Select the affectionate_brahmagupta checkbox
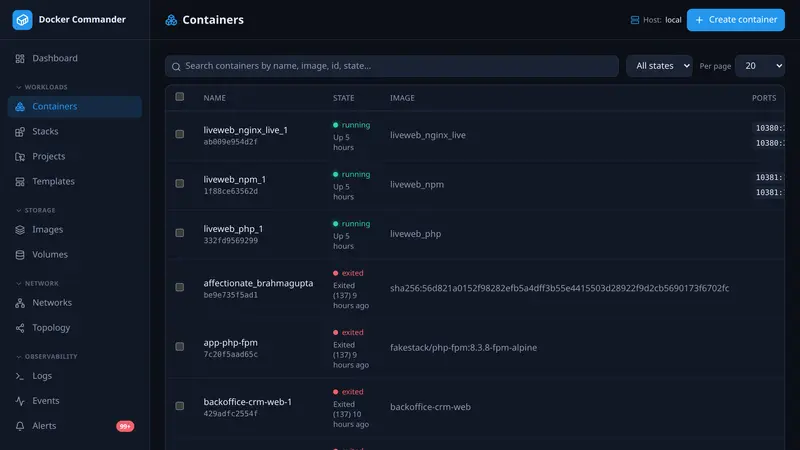This screenshot has height=450, width=800. coord(180,287)
